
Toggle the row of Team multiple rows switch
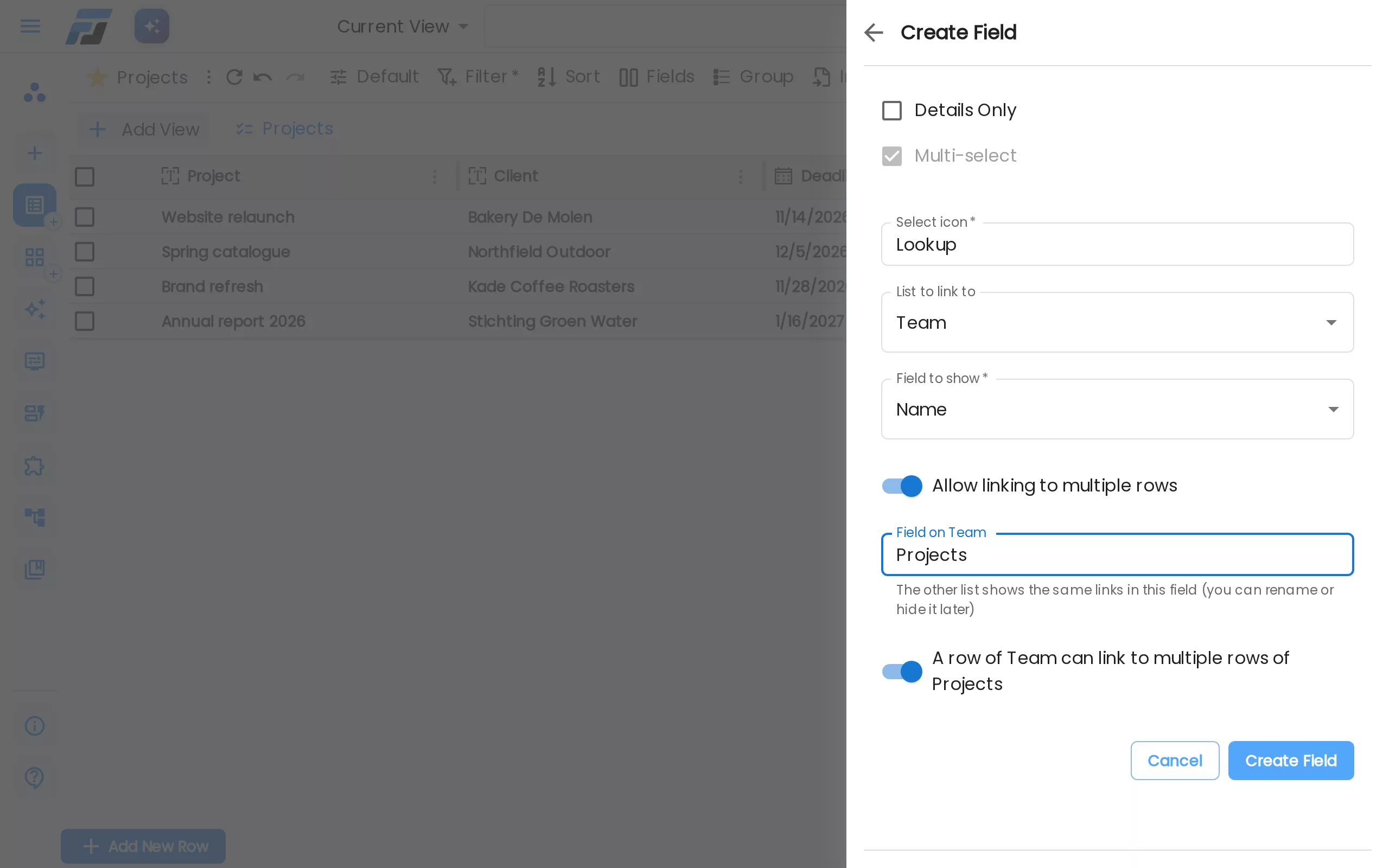[902, 671]
